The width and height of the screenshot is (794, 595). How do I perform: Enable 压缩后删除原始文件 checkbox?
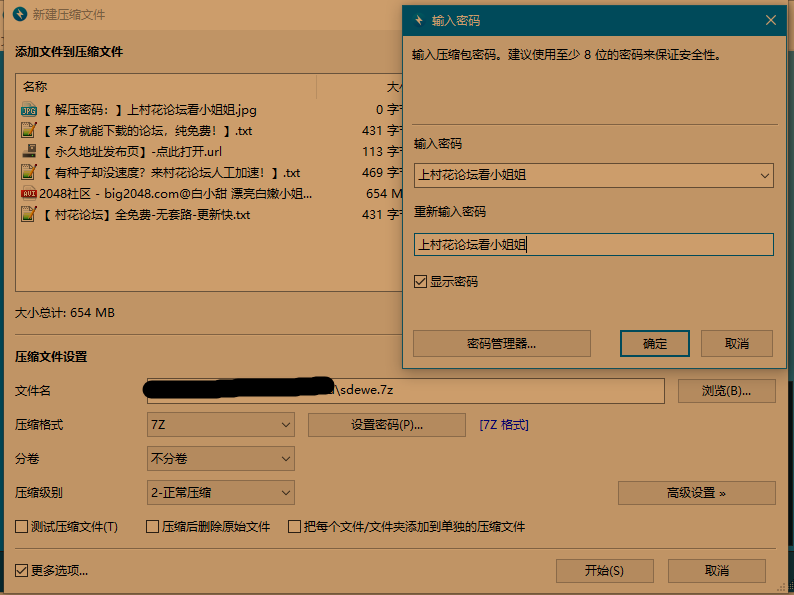[x=153, y=527]
